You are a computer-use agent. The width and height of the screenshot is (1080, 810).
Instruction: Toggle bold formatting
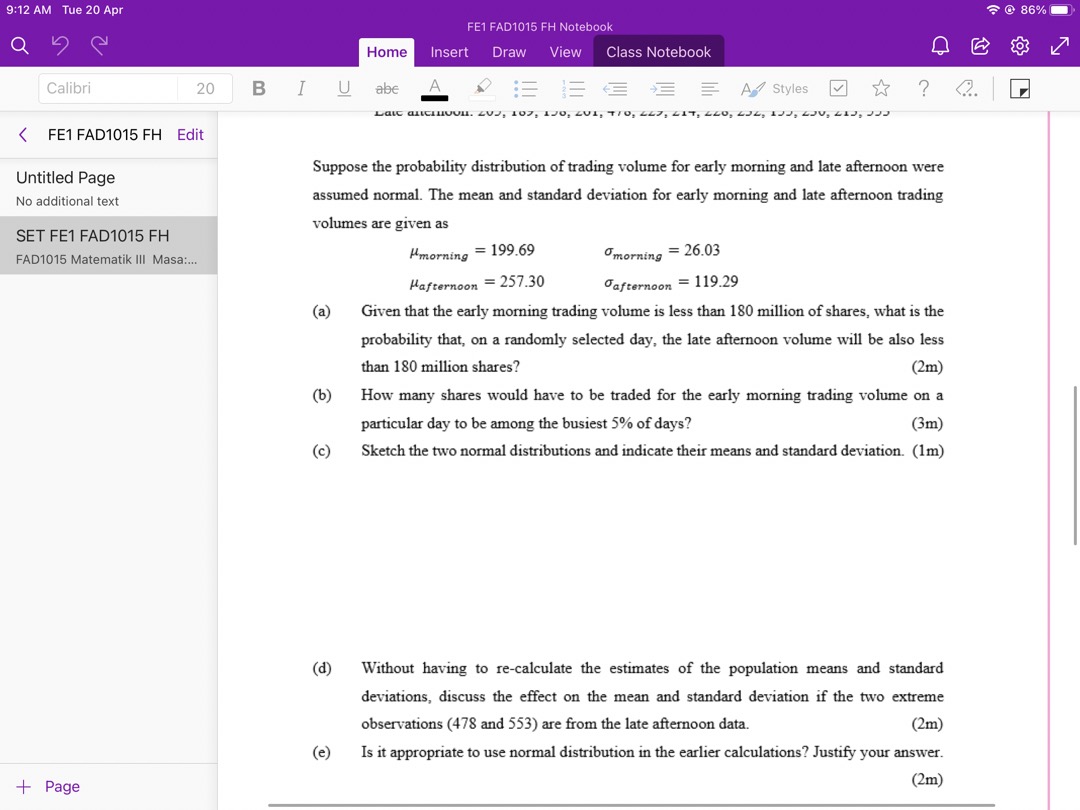click(x=258, y=88)
